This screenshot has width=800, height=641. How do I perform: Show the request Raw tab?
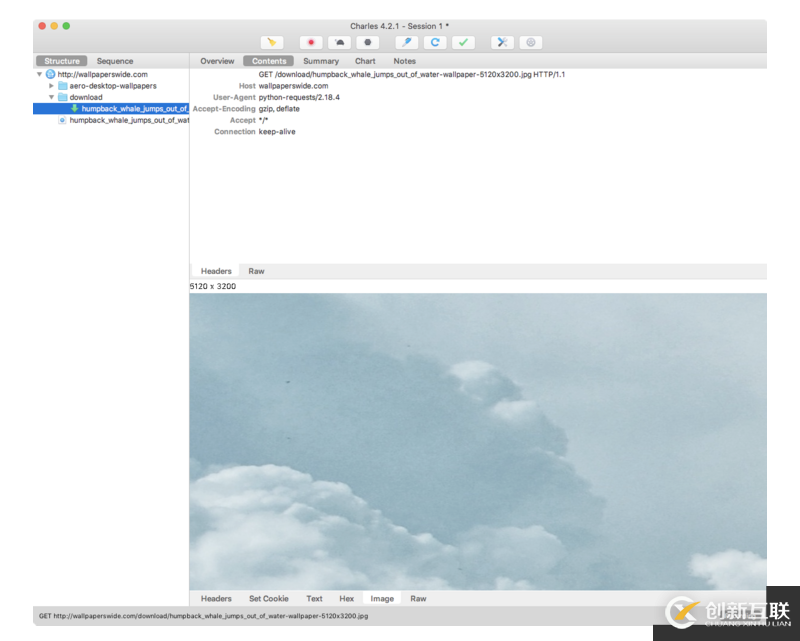coord(256,271)
